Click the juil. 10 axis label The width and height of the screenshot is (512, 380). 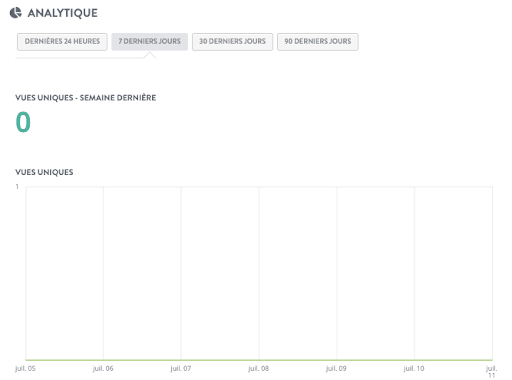tap(414, 368)
